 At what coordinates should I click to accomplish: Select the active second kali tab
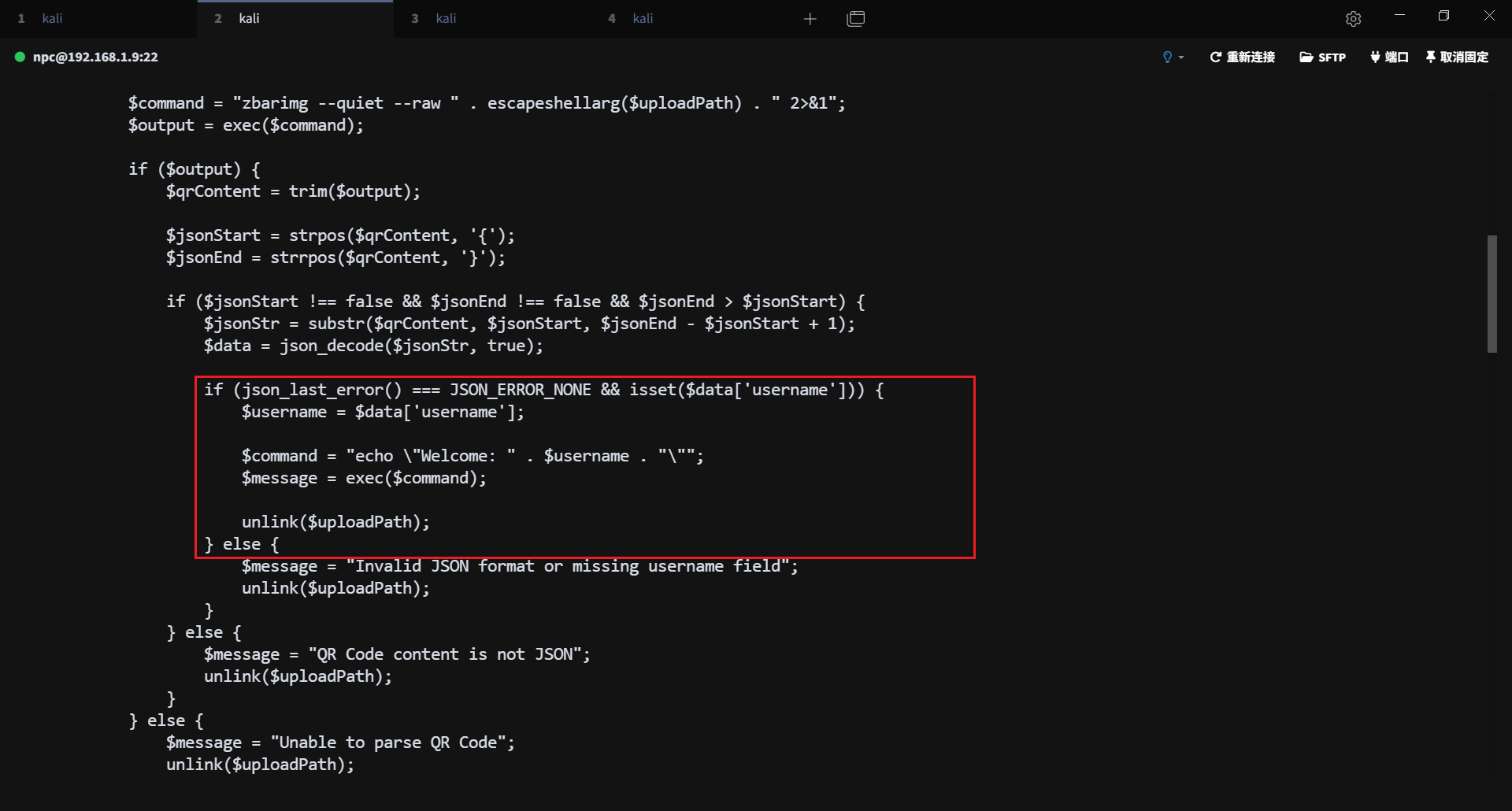pyautogui.click(x=249, y=18)
